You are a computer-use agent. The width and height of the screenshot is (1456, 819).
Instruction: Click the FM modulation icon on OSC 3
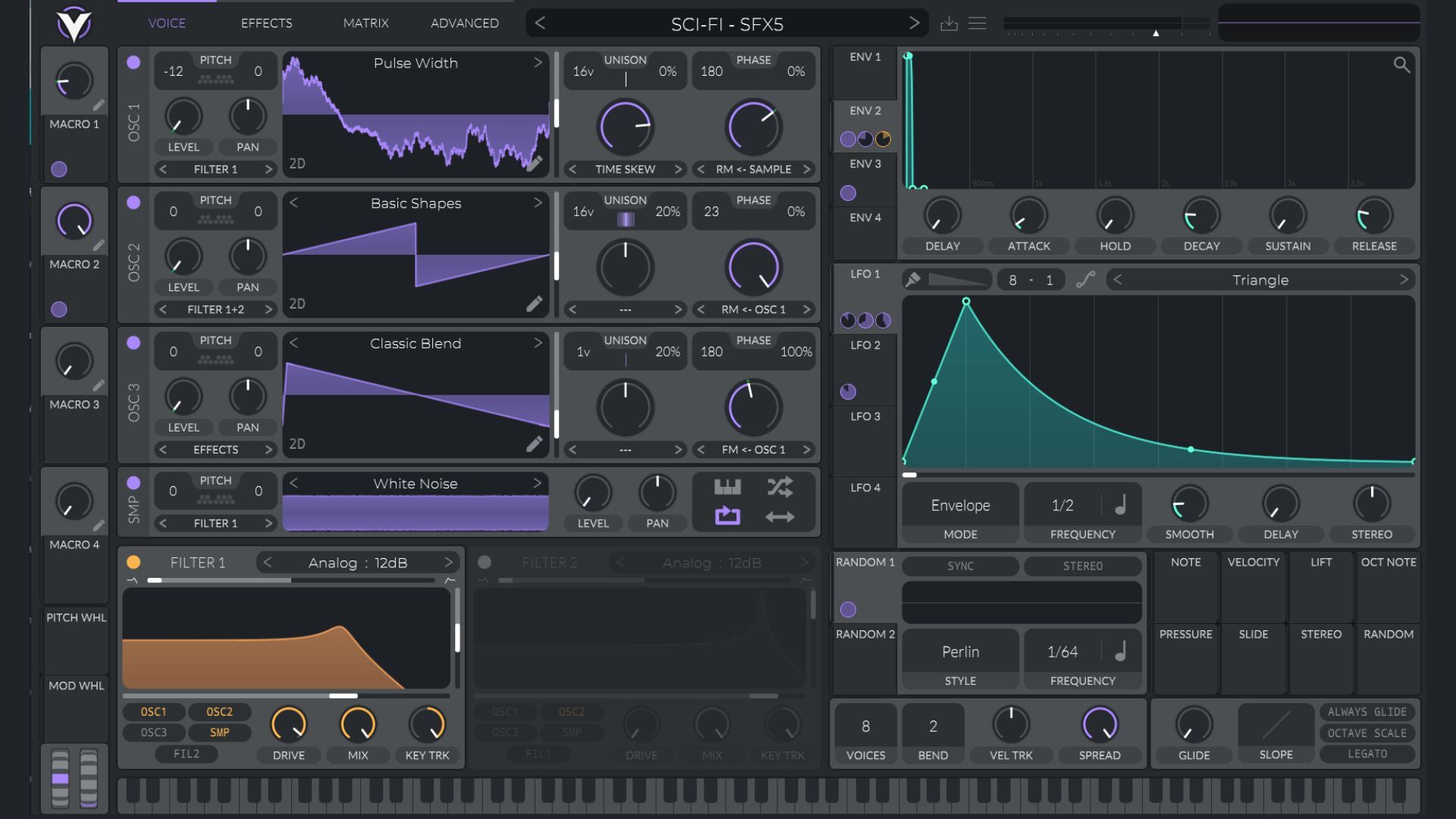click(756, 448)
